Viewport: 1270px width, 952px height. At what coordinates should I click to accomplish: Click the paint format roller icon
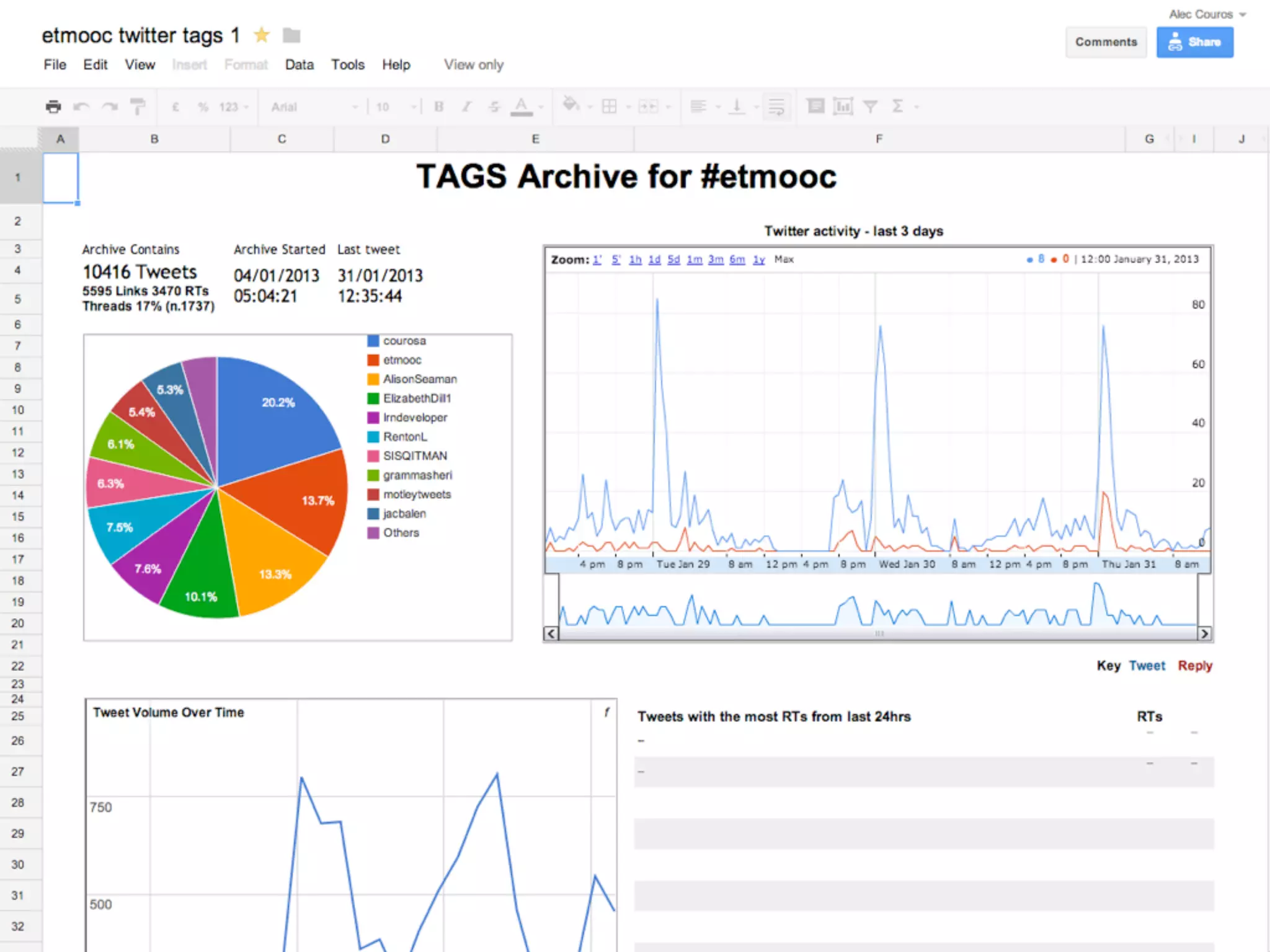137,107
